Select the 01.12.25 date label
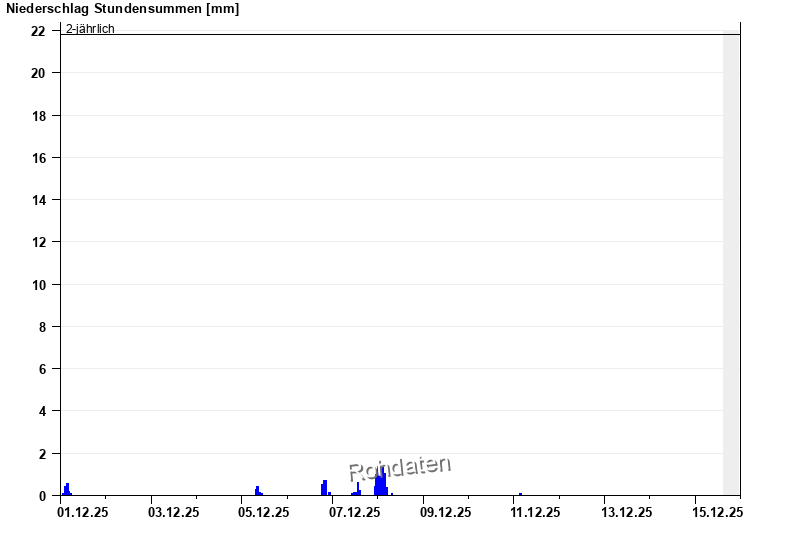 click(x=83, y=513)
